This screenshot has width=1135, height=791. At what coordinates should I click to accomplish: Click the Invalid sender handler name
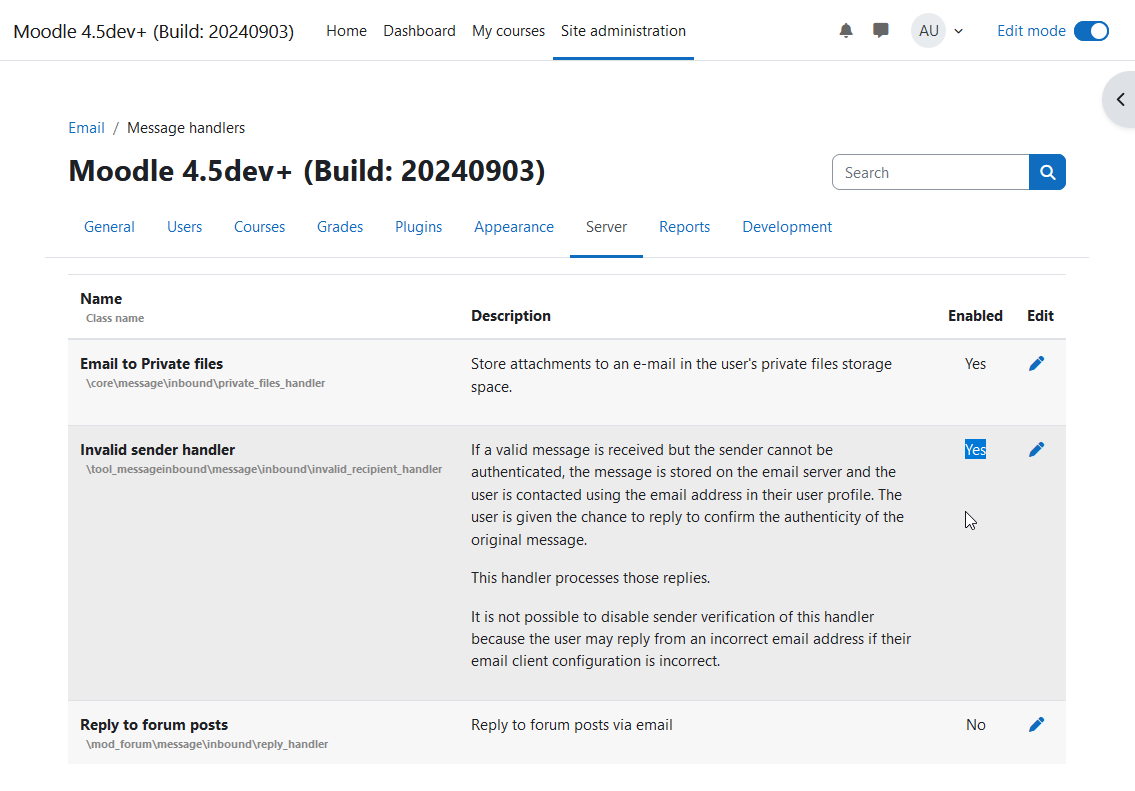tap(157, 449)
